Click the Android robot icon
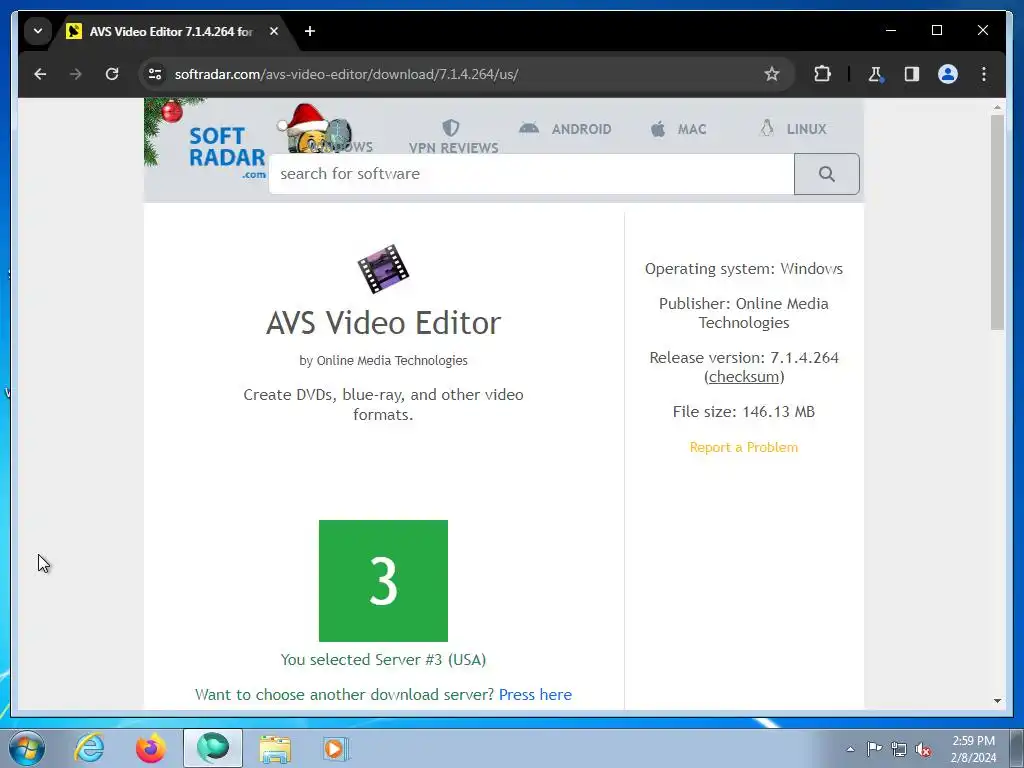This screenshot has width=1024, height=768. tap(529, 127)
